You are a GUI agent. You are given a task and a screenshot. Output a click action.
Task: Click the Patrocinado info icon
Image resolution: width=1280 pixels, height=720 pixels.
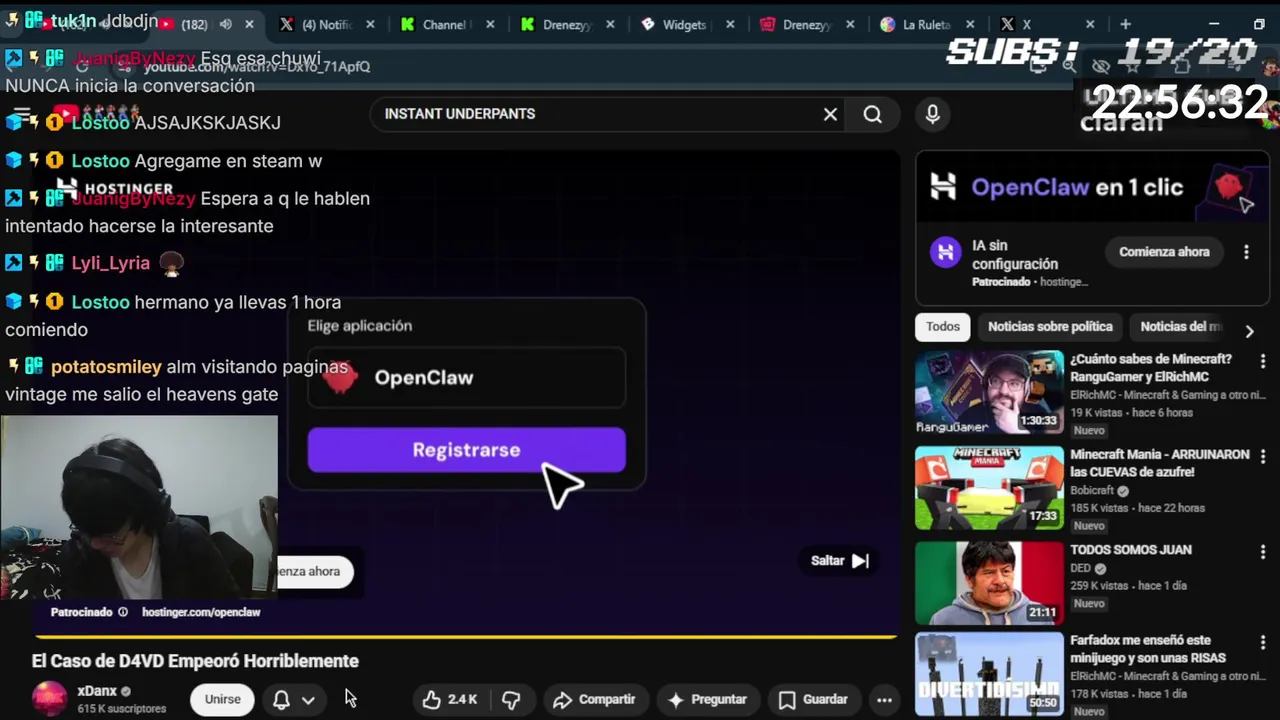123,612
